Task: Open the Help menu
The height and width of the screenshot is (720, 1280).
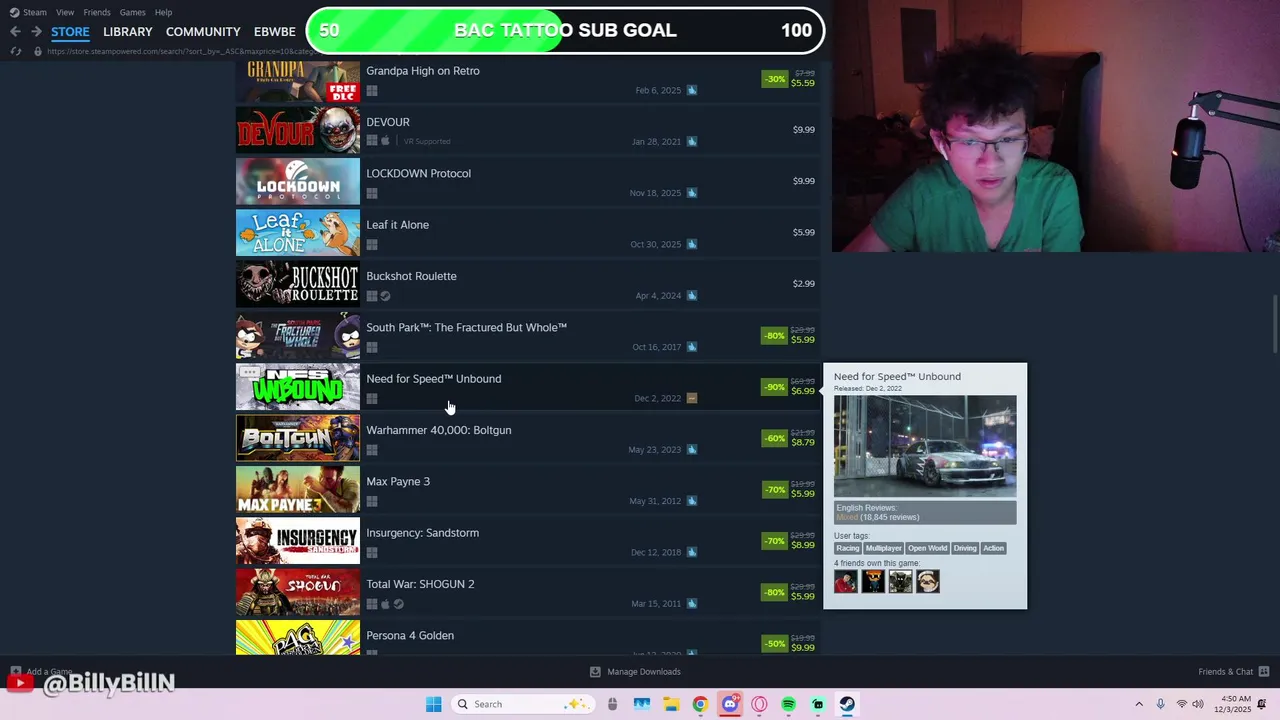Action: click(163, 12)
